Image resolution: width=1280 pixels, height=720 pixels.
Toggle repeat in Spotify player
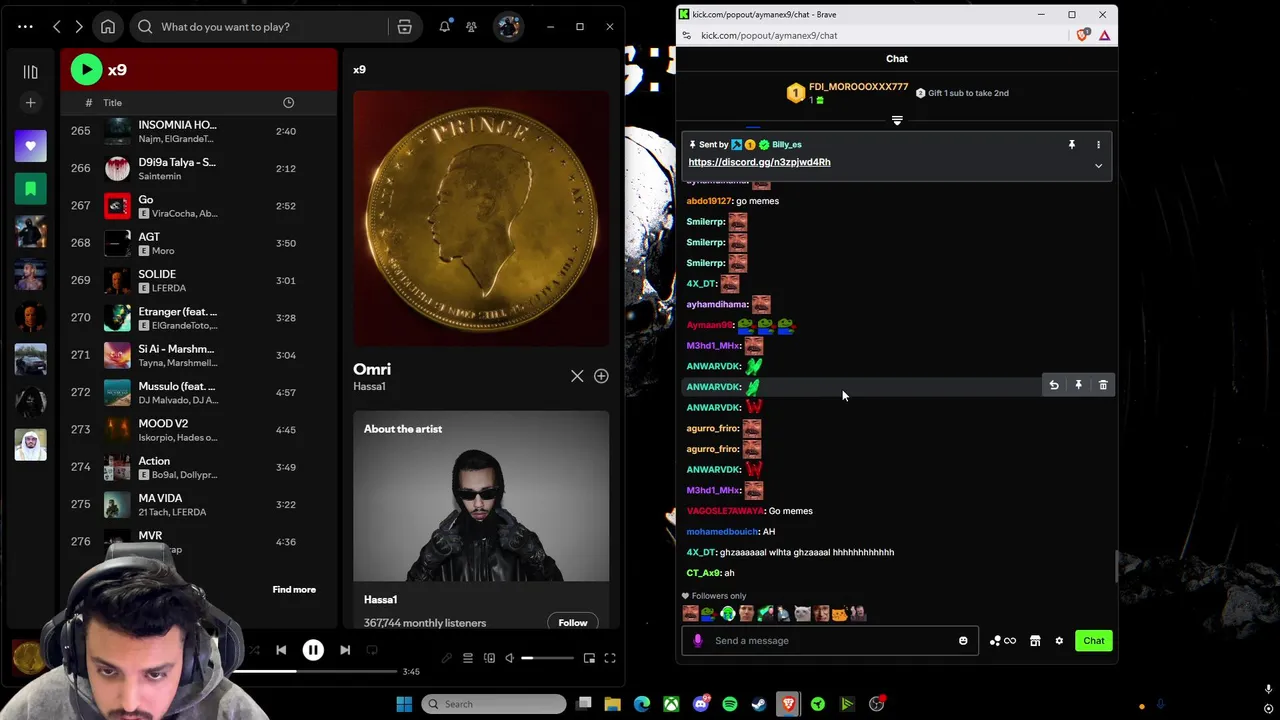click(372, 651)
